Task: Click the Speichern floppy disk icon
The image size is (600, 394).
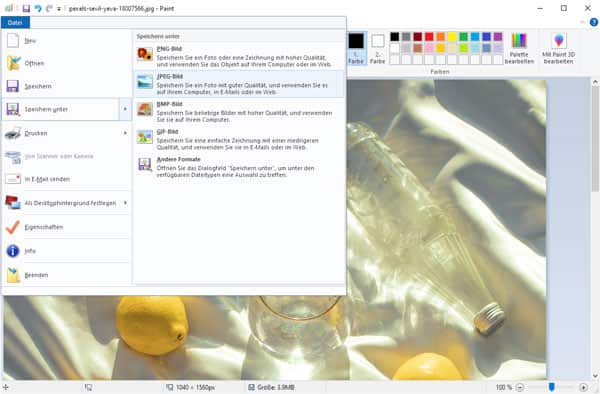Action: [13, 86]
